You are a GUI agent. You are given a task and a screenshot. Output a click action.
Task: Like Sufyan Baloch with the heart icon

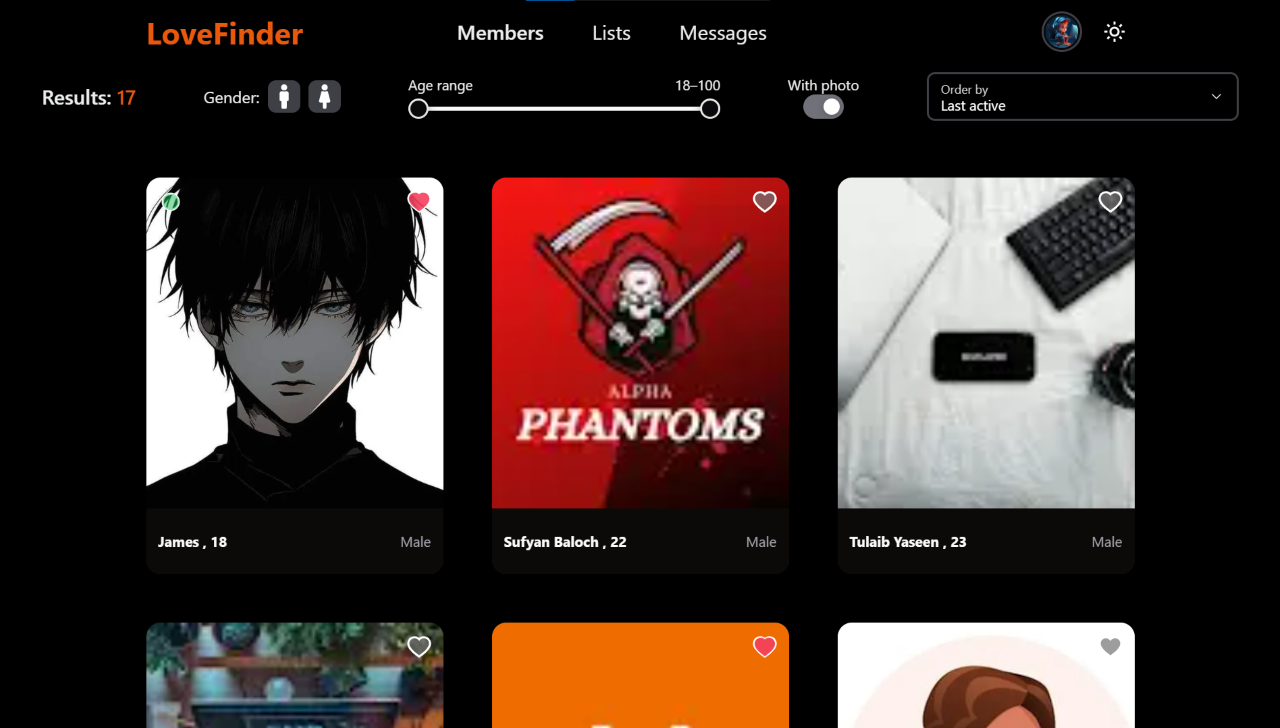(x=764, y=202)
